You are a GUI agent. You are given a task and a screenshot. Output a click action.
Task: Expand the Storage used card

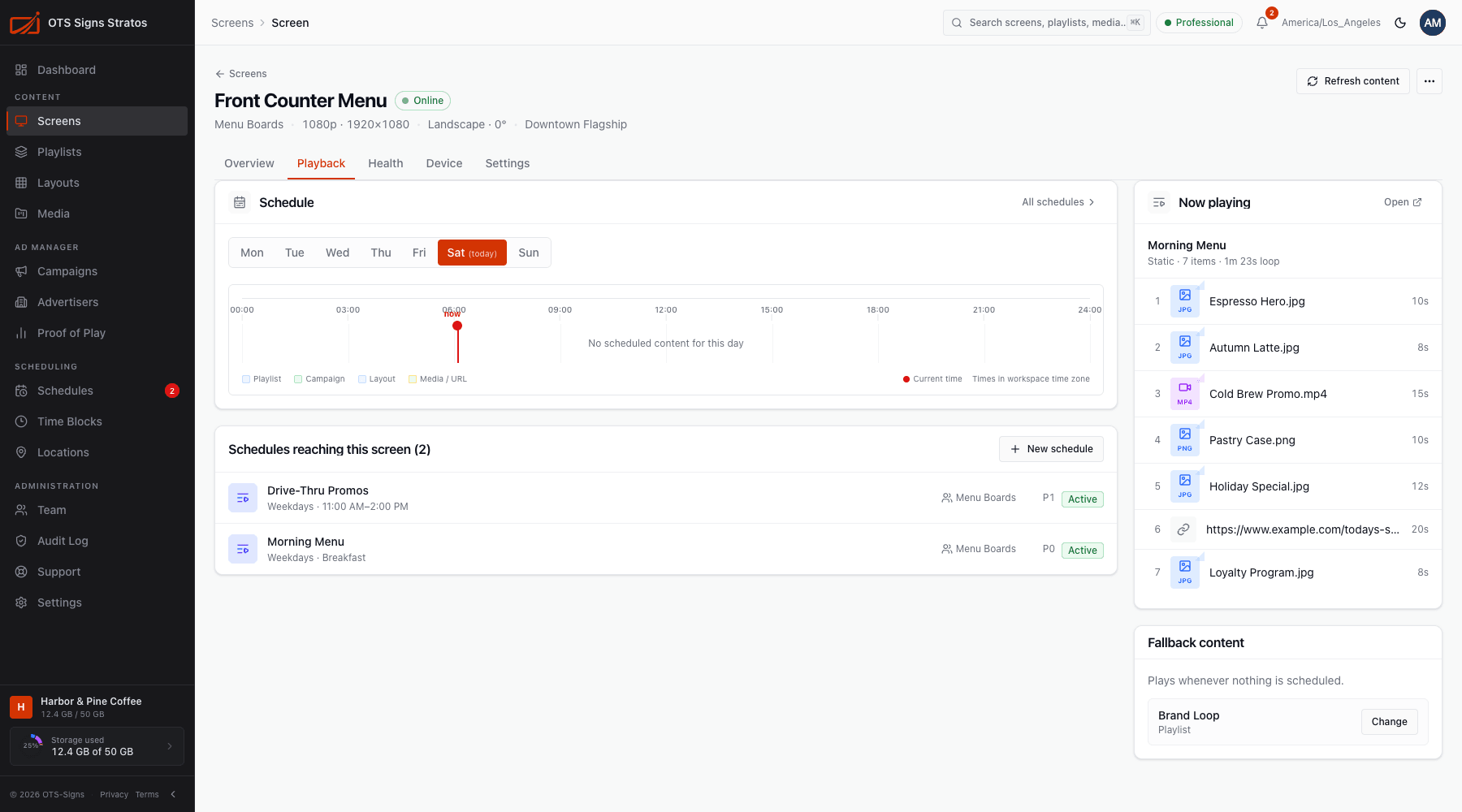tap(97, 746)
